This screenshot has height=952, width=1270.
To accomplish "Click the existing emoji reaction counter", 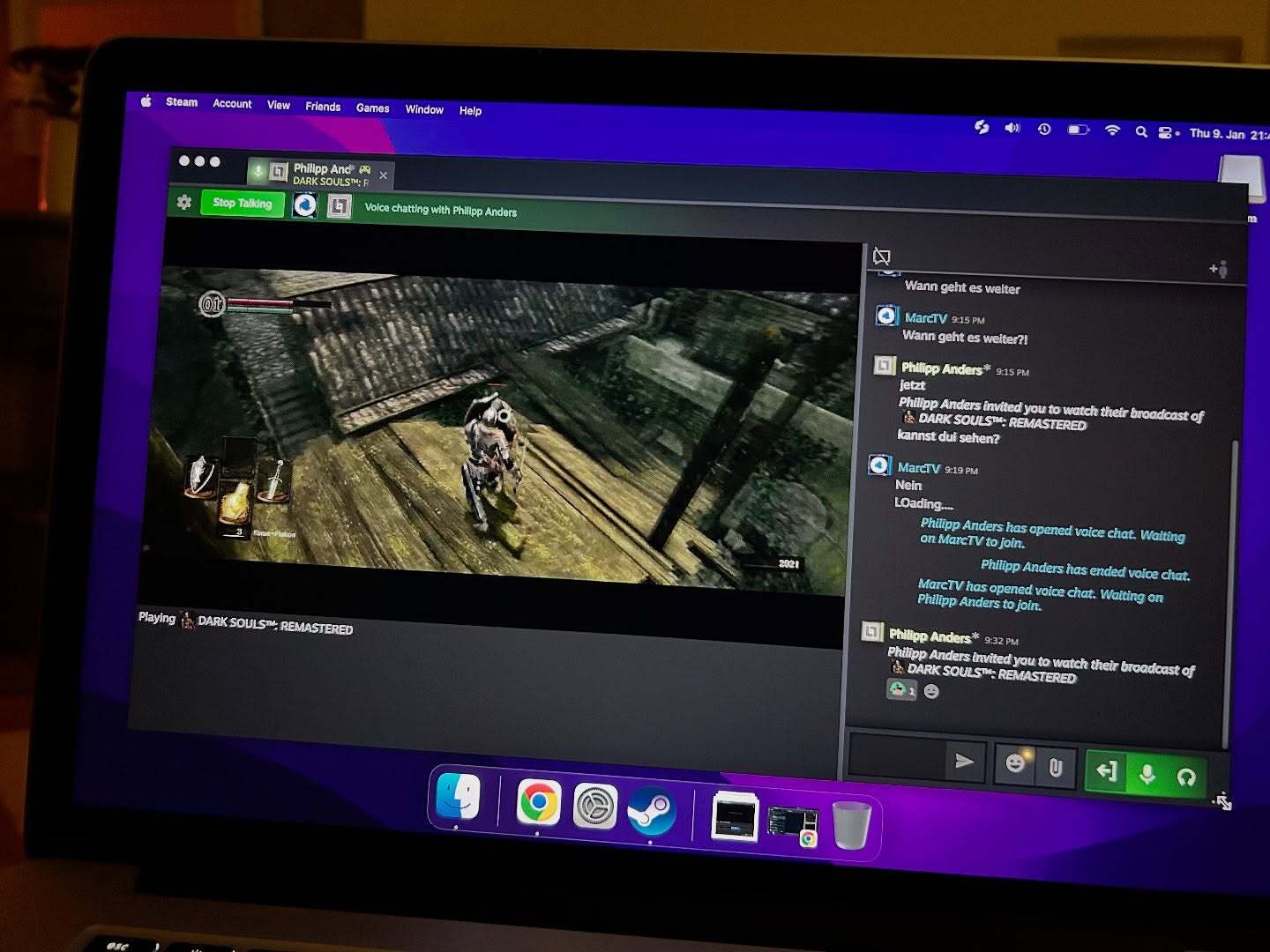I will (x=901, y=689).
